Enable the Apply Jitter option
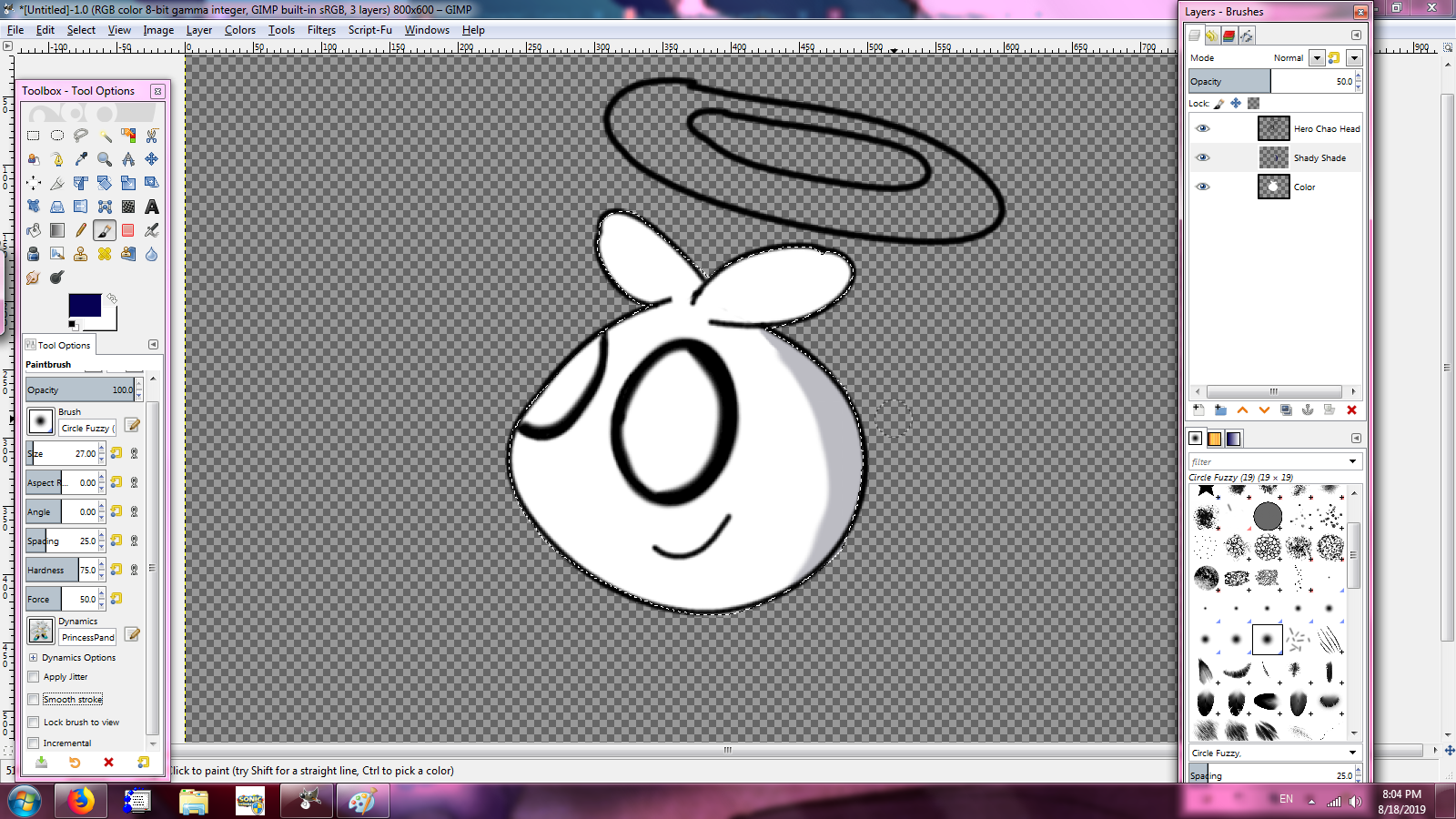Screen dimensions: 1456x819 [x=34, y=676]
